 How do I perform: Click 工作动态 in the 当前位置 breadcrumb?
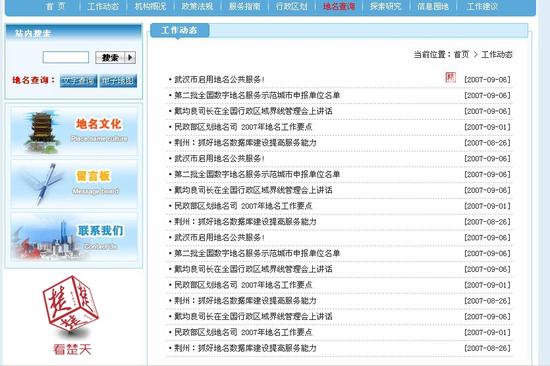pos(497,55)
